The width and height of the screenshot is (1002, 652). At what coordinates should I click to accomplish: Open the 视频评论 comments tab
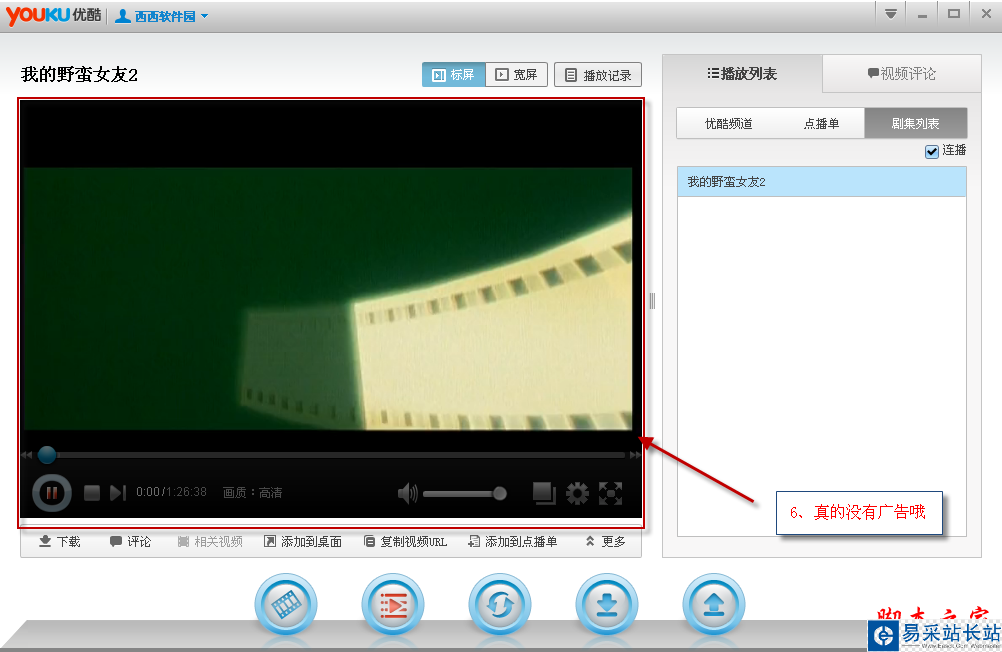click(901, 74)
